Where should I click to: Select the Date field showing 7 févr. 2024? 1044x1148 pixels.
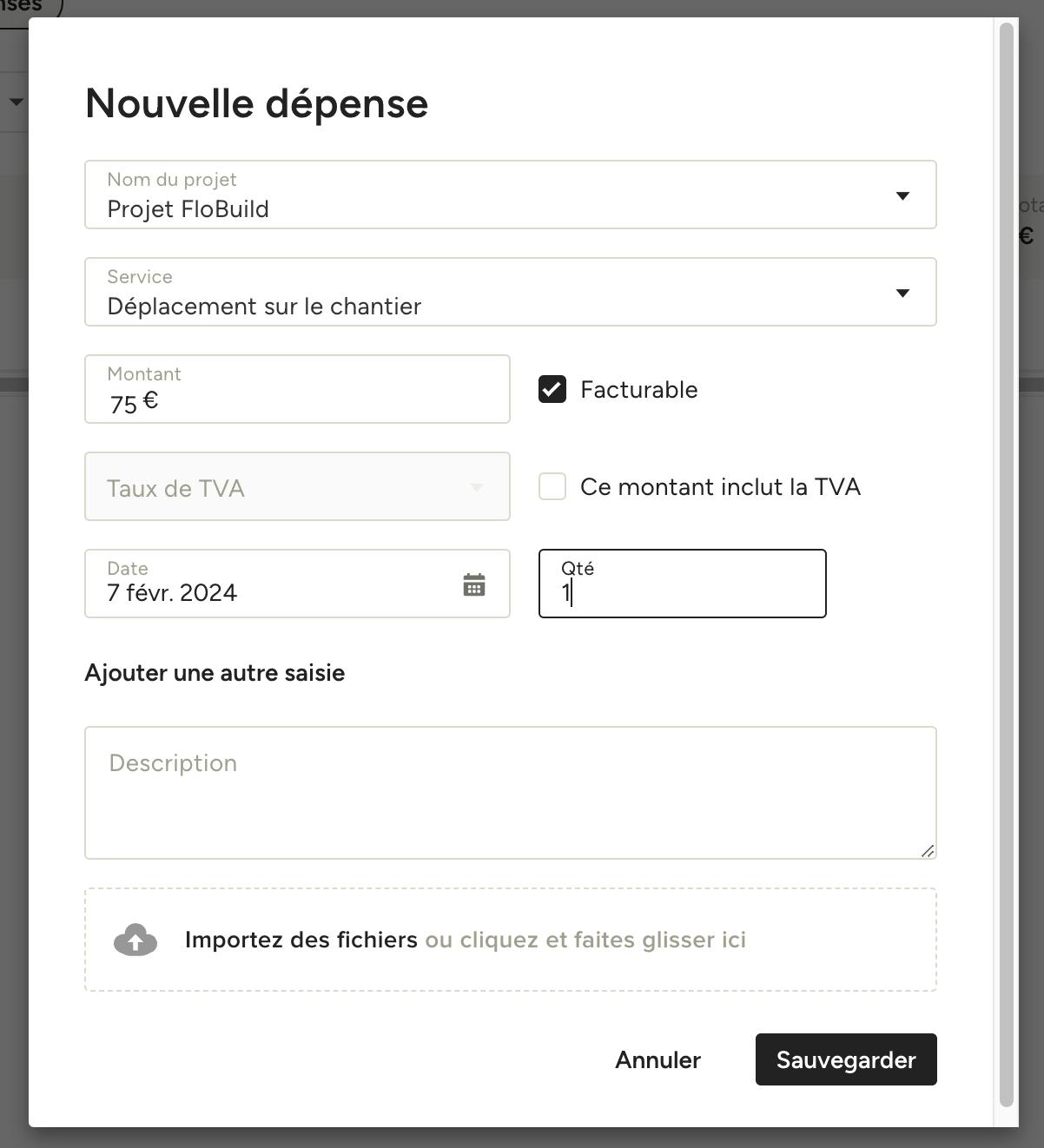(297, 584)
